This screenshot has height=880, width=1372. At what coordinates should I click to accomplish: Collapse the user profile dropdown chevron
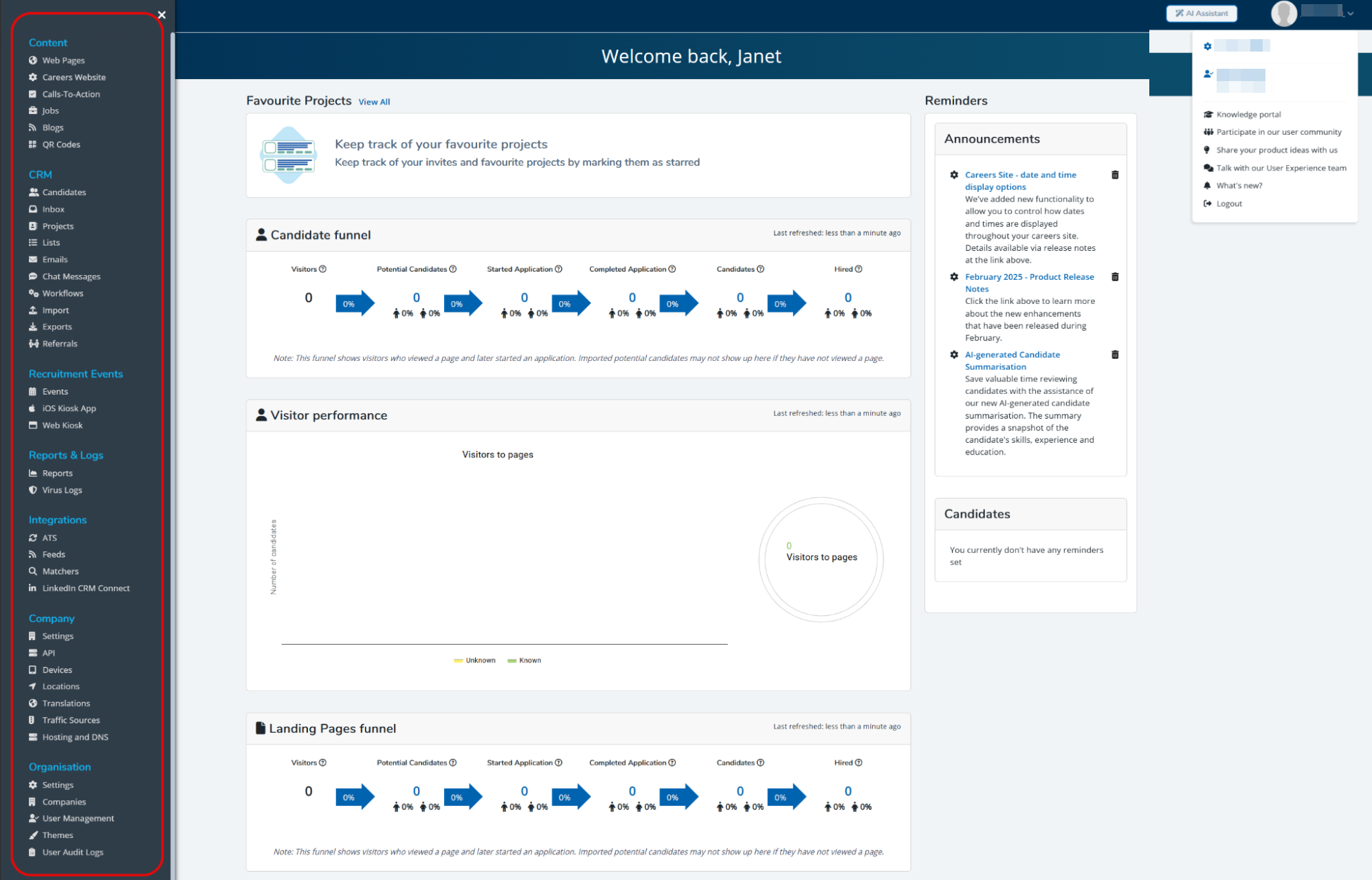(x=1351, y=14)
